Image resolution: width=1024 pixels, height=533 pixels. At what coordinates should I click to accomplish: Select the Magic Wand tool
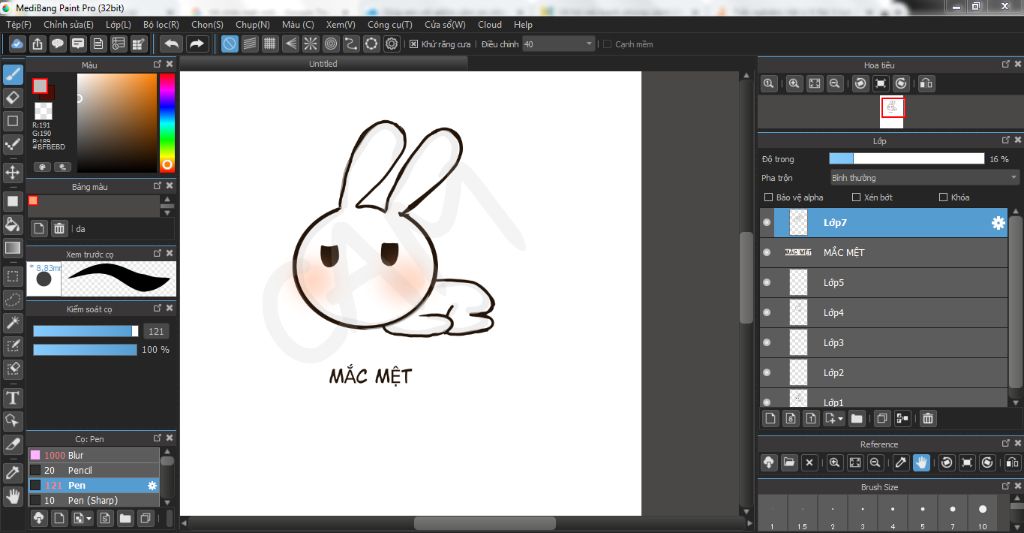(12, 323)
